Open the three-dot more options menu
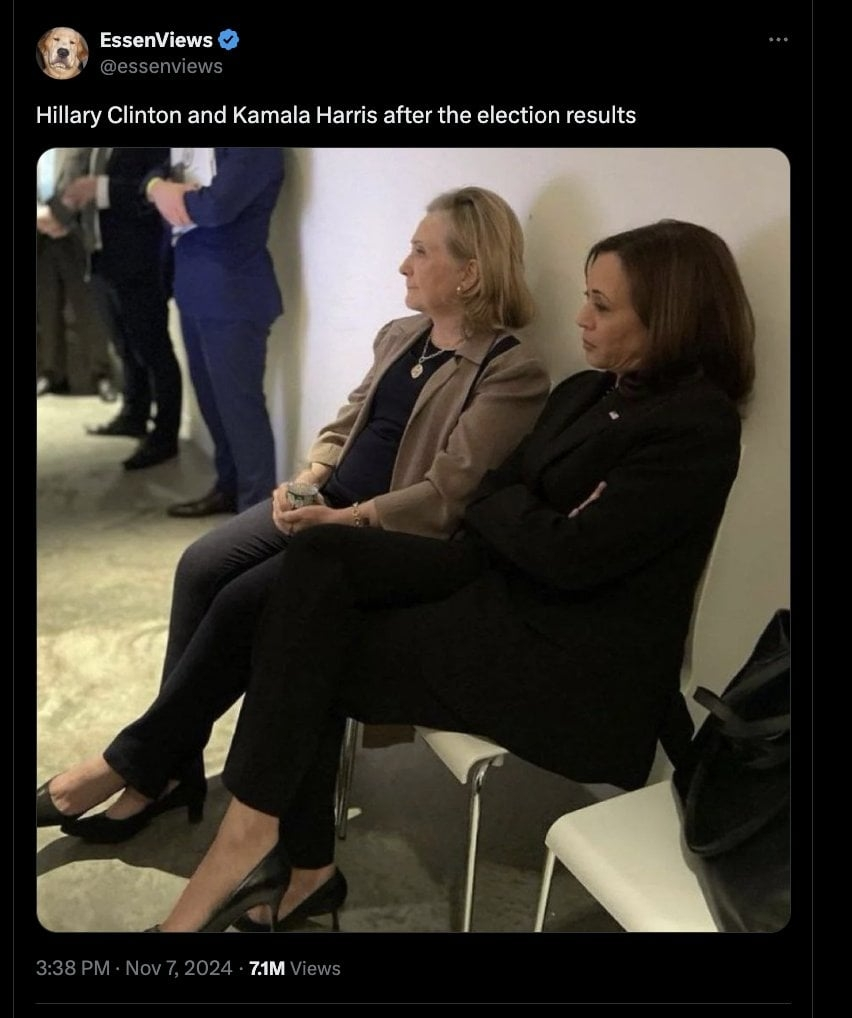 click(778, 40)
